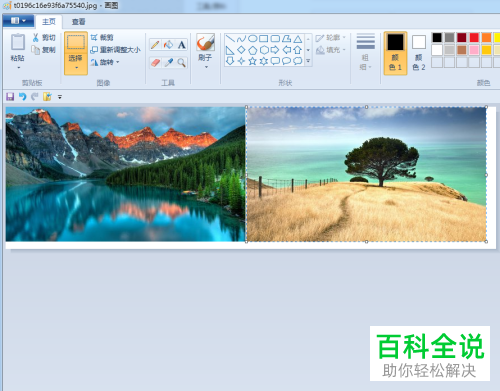Click the Copy (复制) button
500x391 pixels.
(x=44, y=50)
